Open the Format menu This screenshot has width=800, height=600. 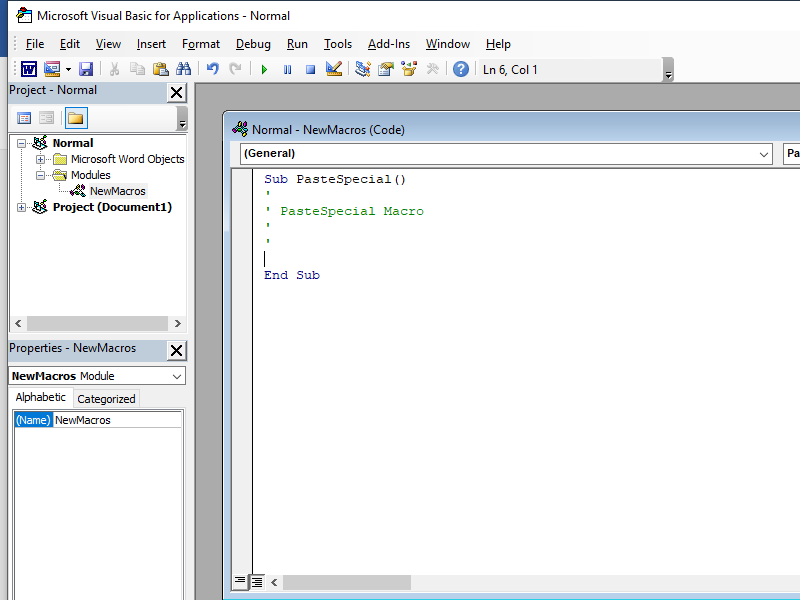coord(201,44)
